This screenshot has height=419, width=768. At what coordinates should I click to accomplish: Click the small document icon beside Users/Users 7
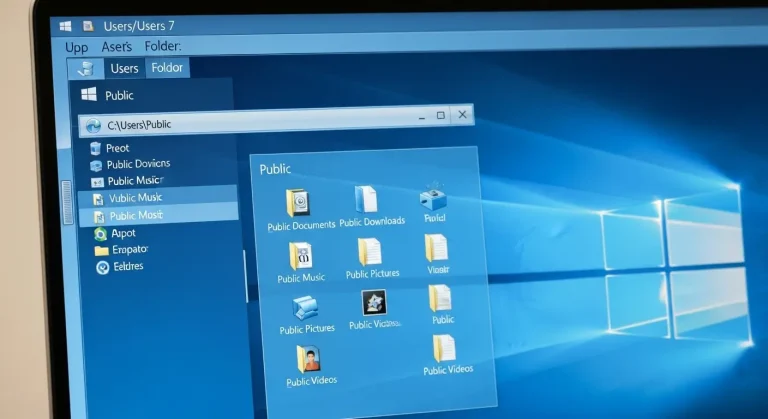click(88, 26)
